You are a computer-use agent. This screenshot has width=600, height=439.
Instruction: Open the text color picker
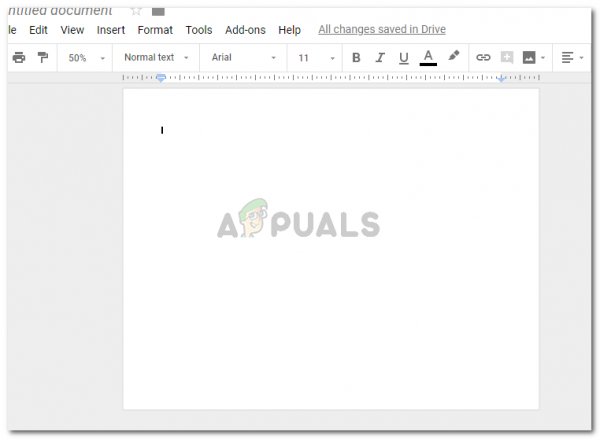(x=428, y=58)
